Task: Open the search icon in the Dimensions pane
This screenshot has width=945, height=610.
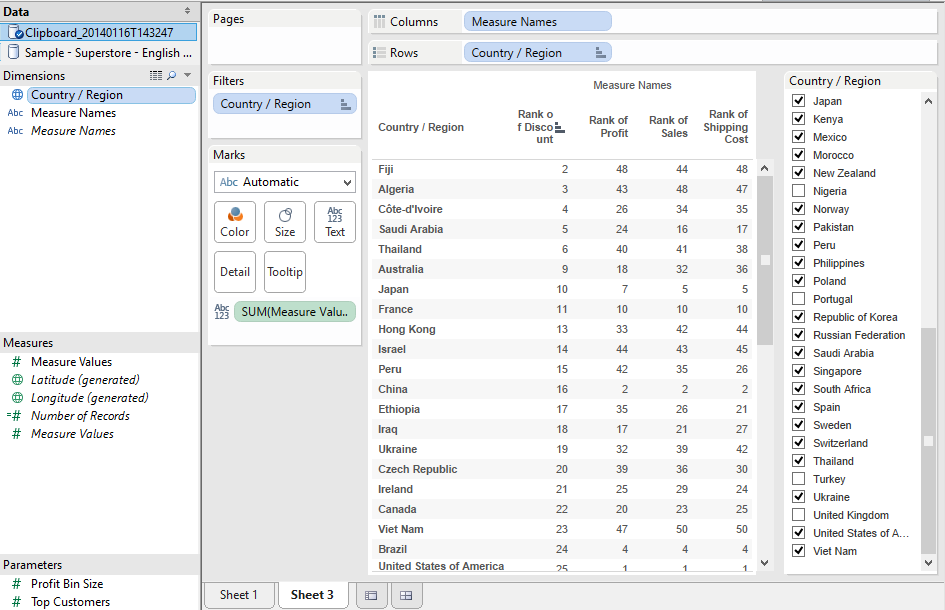Action: (x=170, y=75)
